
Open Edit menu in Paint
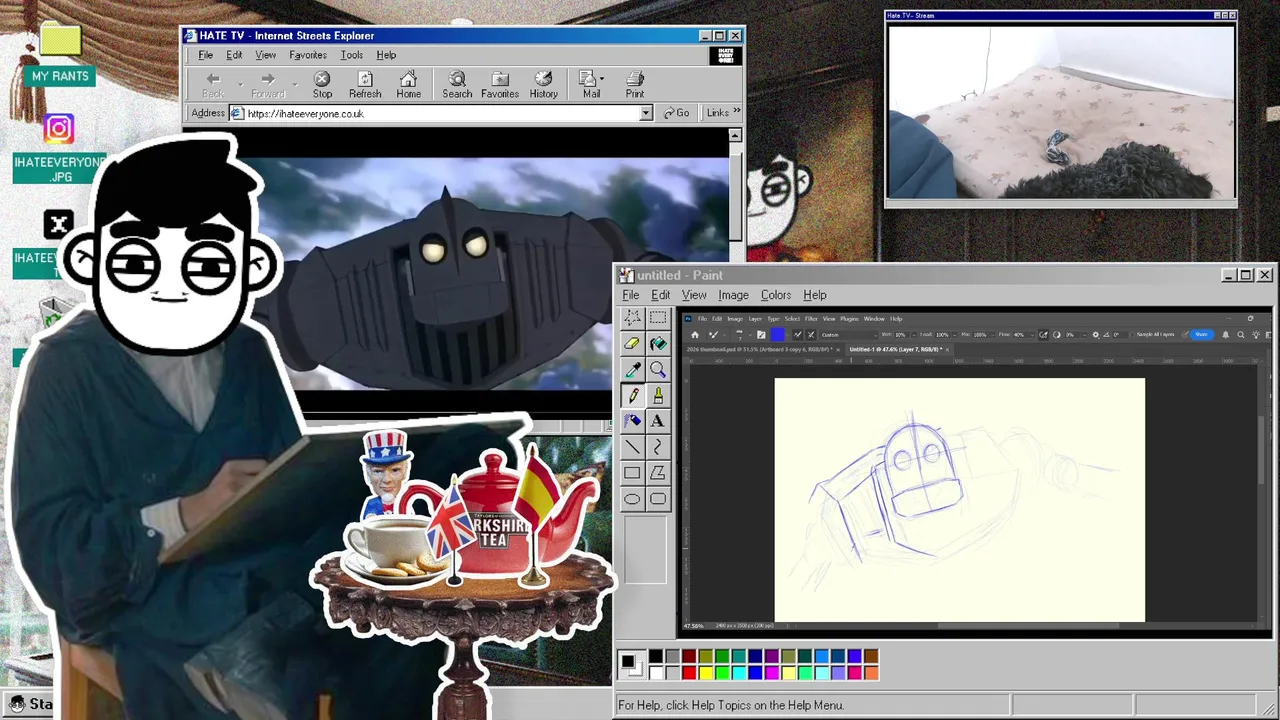[661, 295]
